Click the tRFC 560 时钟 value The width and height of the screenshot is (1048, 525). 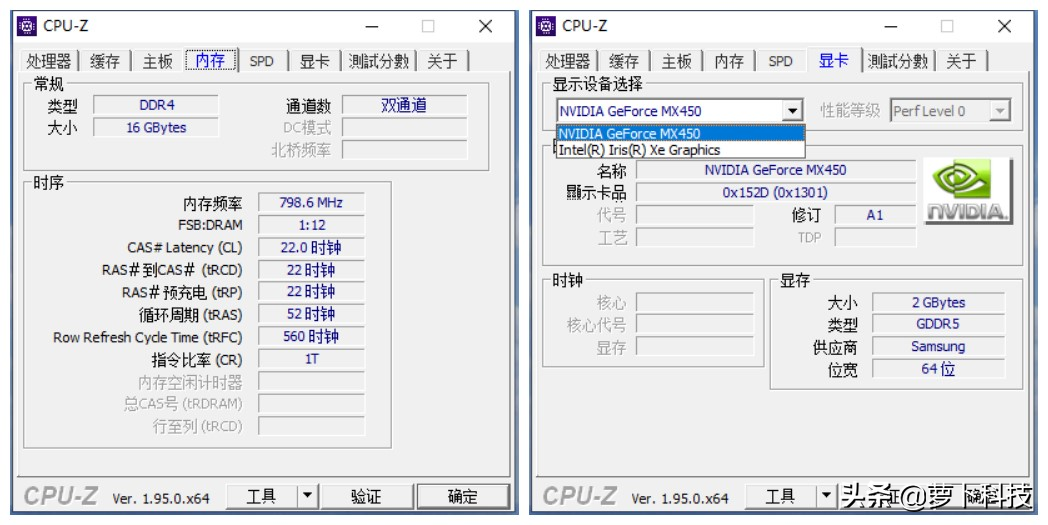311,336
